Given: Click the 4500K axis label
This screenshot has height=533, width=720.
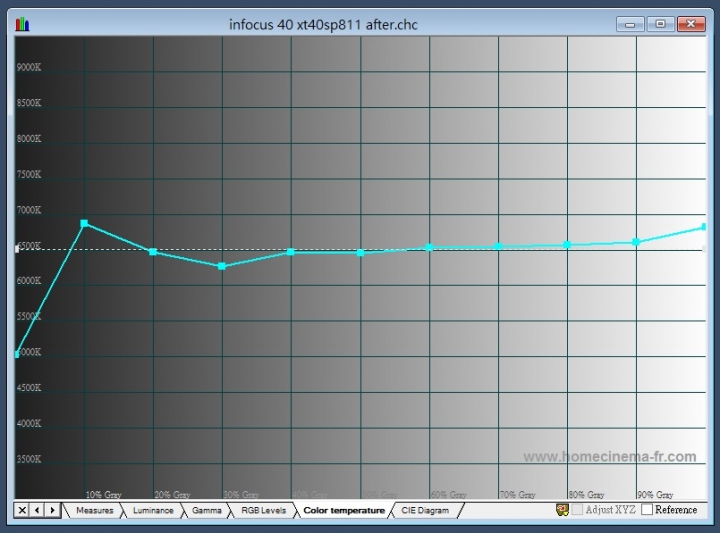Looking at the screenshot, I should coord(29,387).
